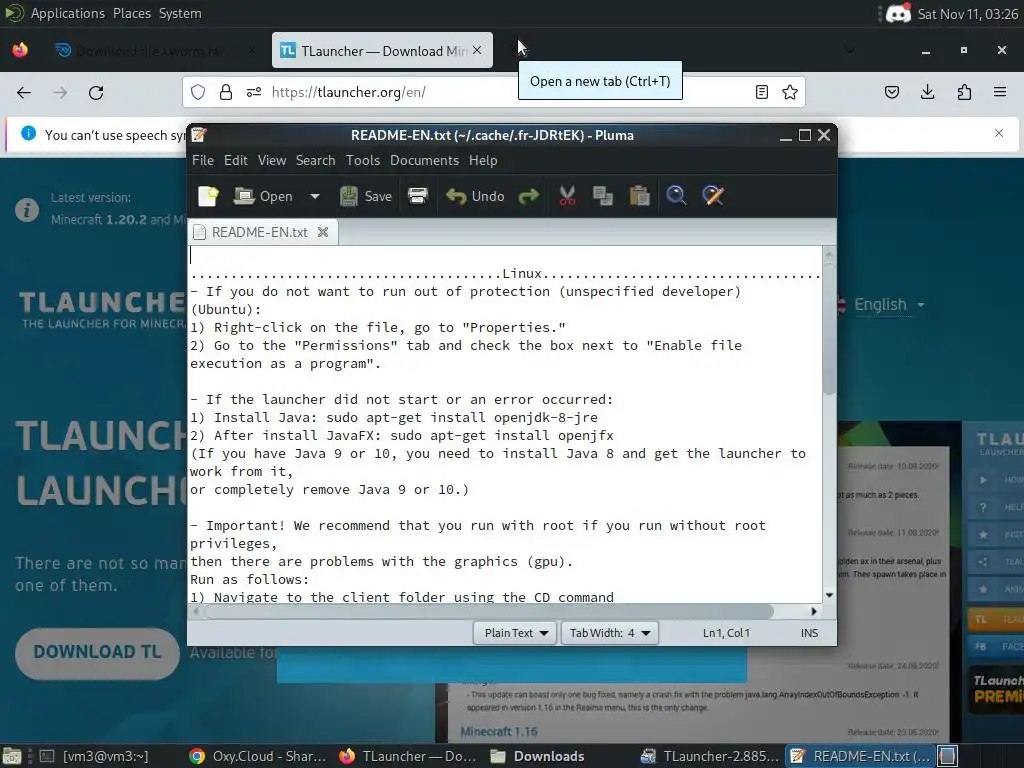This screenshot has width=1024, height=768.
Task: Open the Firefox hamburger menu
Action: pyautogui.click(x=1000, y=92)
